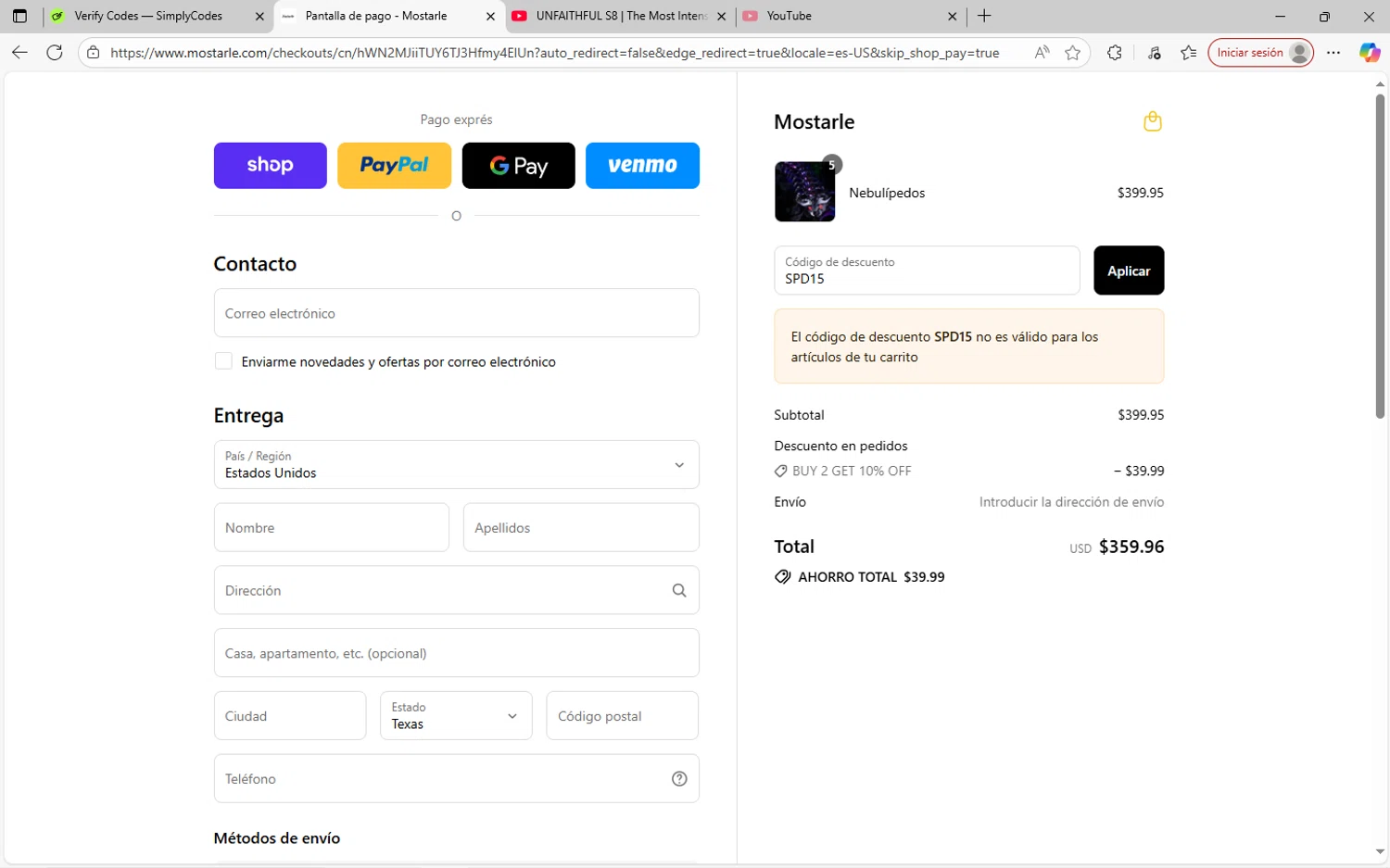Click Código de descuento SPD15 field
Viewport: 1390px width, 868px height.
(927, 270)
